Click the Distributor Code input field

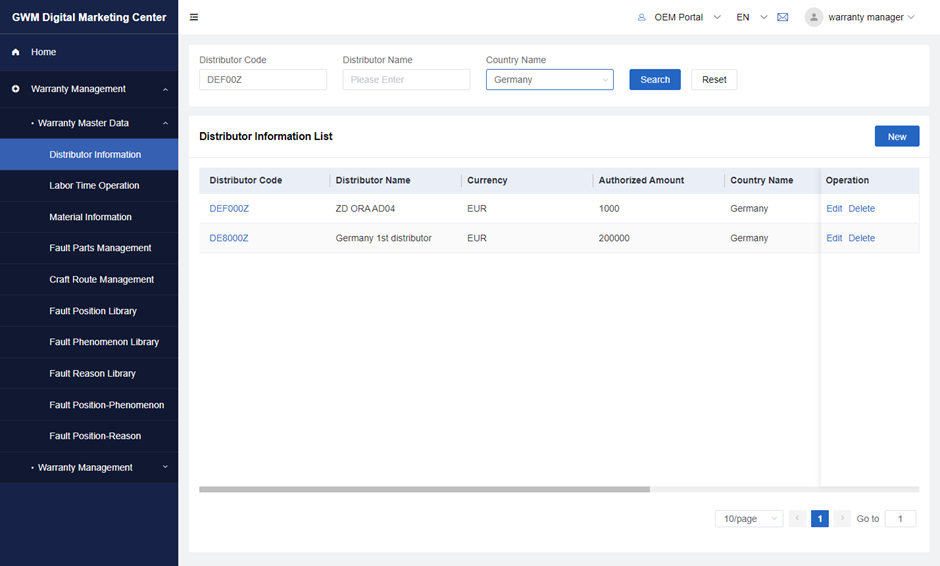click(x=263, y=80)
